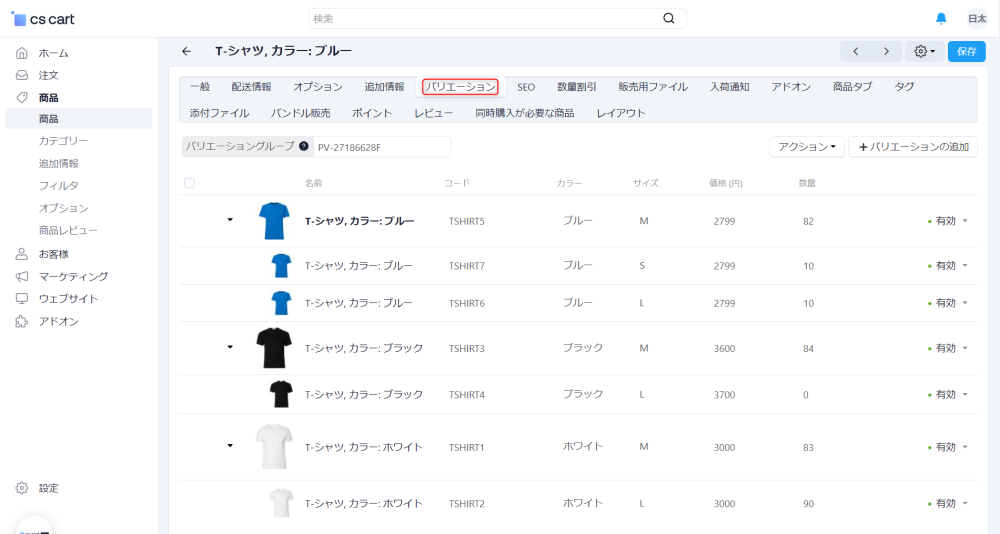Open status dropdown for TSHIRT6 row
1000x534 pixels.
pos(948,303)
